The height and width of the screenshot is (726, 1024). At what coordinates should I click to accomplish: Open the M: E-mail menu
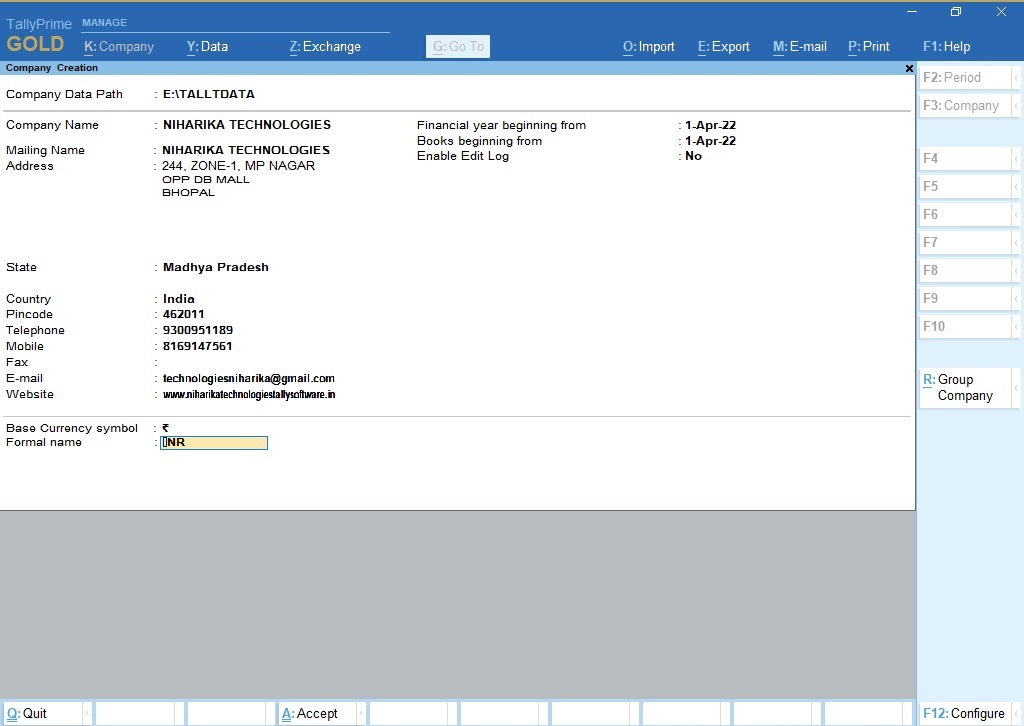pos(799,46)
